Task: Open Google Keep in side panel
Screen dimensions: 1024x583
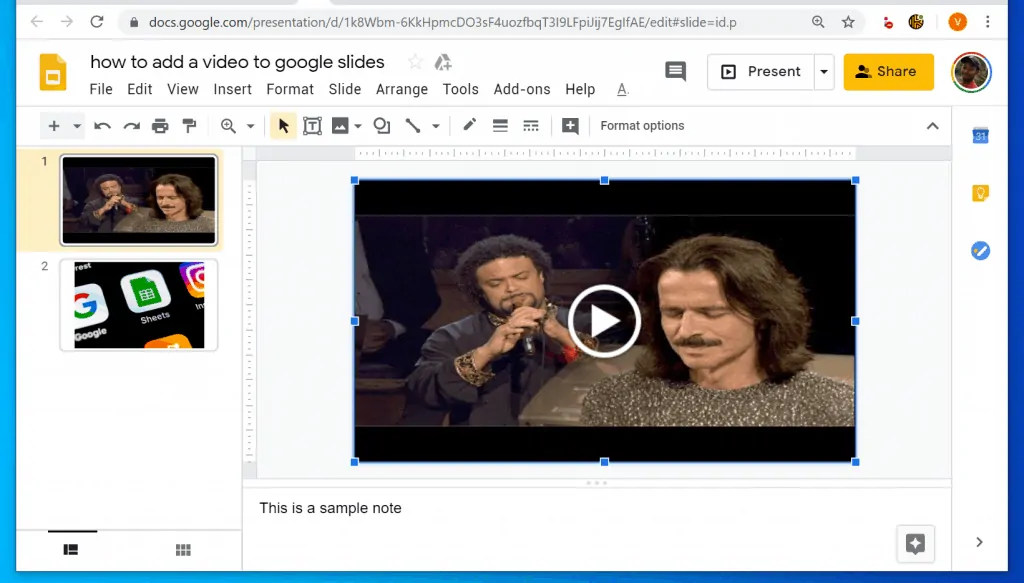Action: click(980, 194)
